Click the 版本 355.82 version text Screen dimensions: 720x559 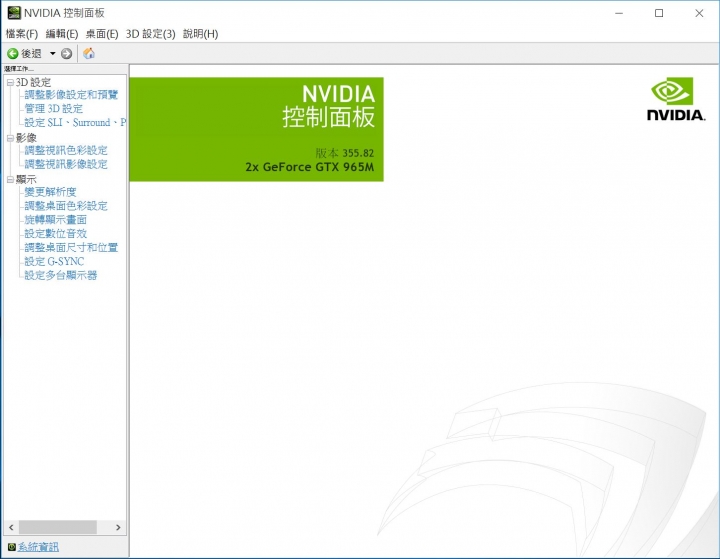[x=344, y=153]
